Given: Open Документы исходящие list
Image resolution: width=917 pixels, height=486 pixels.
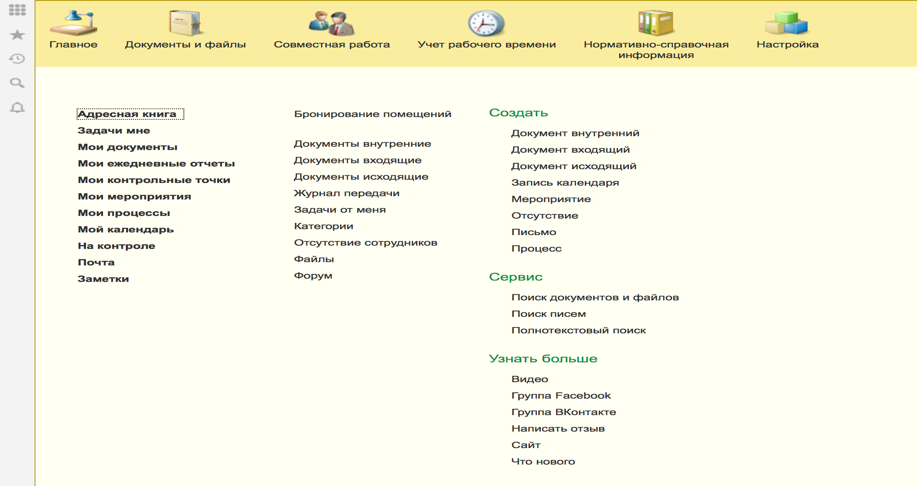Looking at the screenshot, I should click(x=361, y=177).
